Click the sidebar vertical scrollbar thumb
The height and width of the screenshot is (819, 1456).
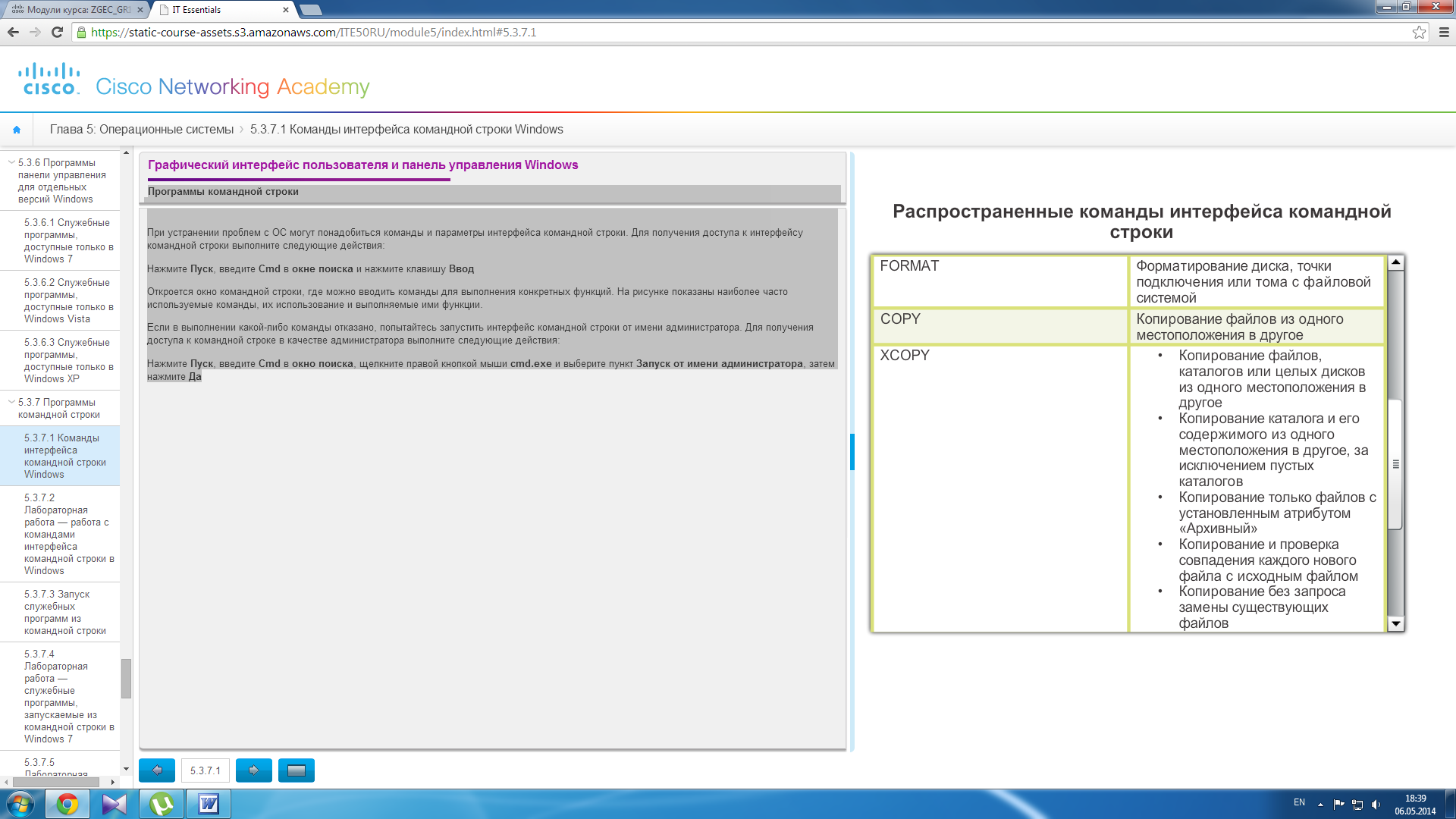126,678
